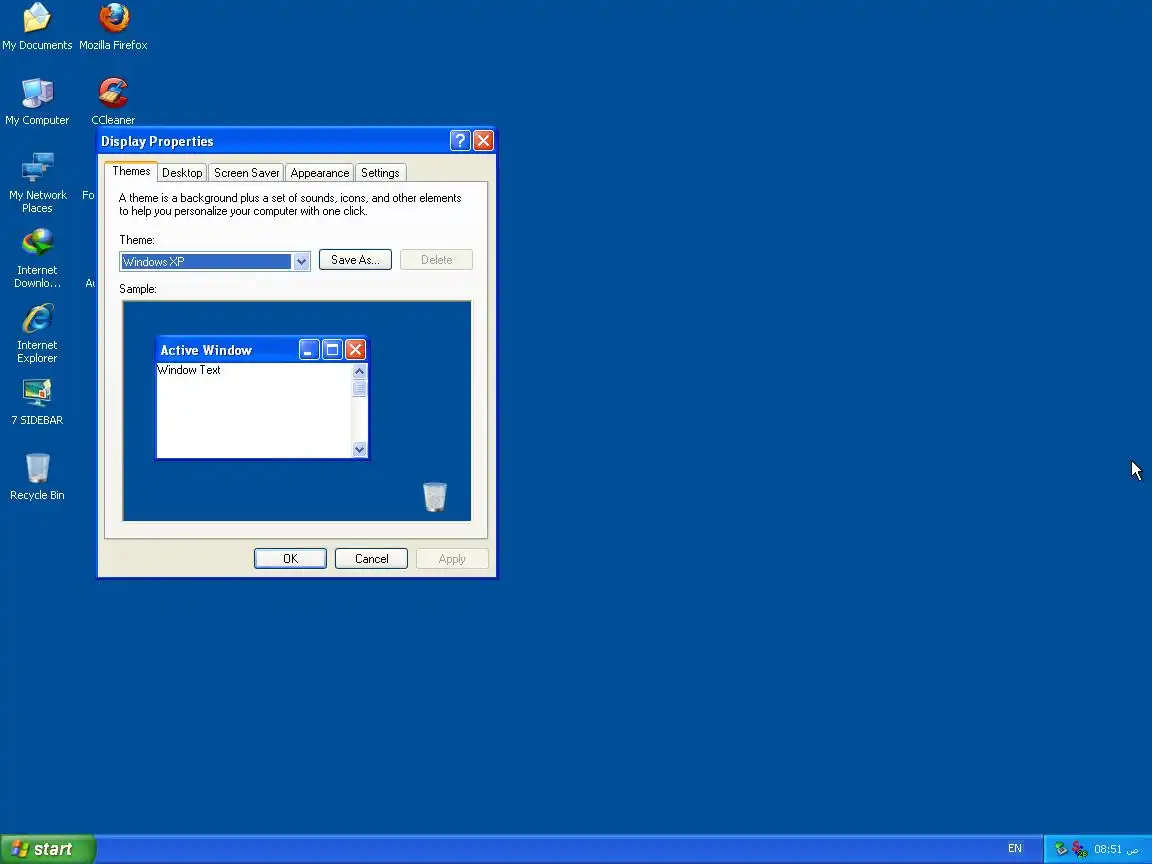Click the Active Window title in the sample
Screen dimensions: 1152x864
click(206, 350)
